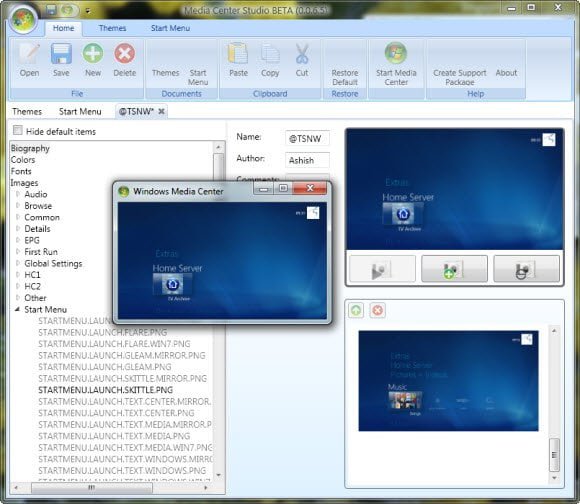Expand the Global Settings tree node
The width and height of the screenshot is (580, 504).
click(x=18, y=263)
